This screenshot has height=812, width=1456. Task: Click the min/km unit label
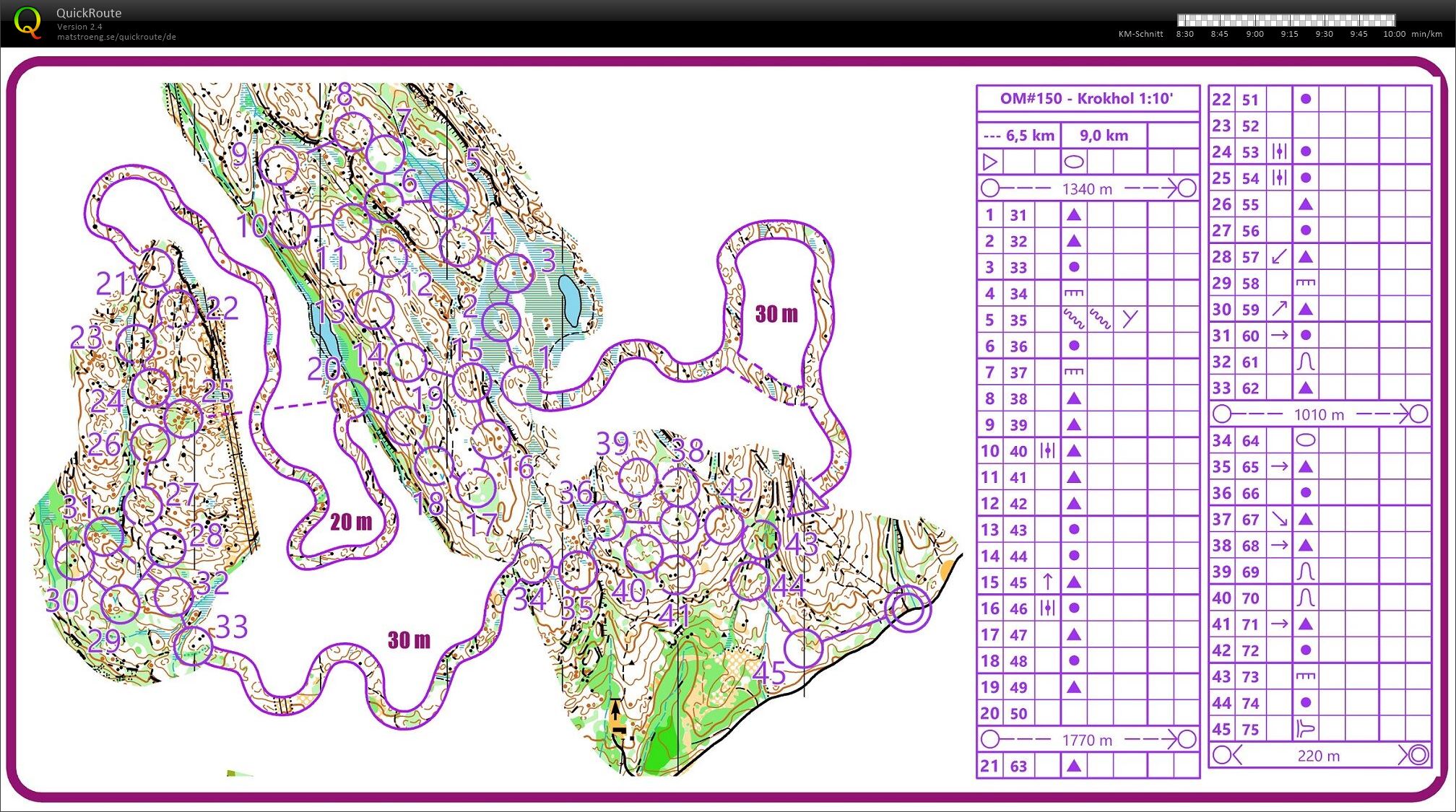1426,34
